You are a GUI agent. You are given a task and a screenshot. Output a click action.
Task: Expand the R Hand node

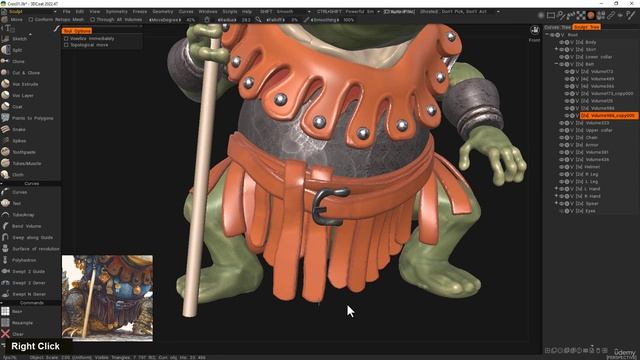click(x=556, y=196)
